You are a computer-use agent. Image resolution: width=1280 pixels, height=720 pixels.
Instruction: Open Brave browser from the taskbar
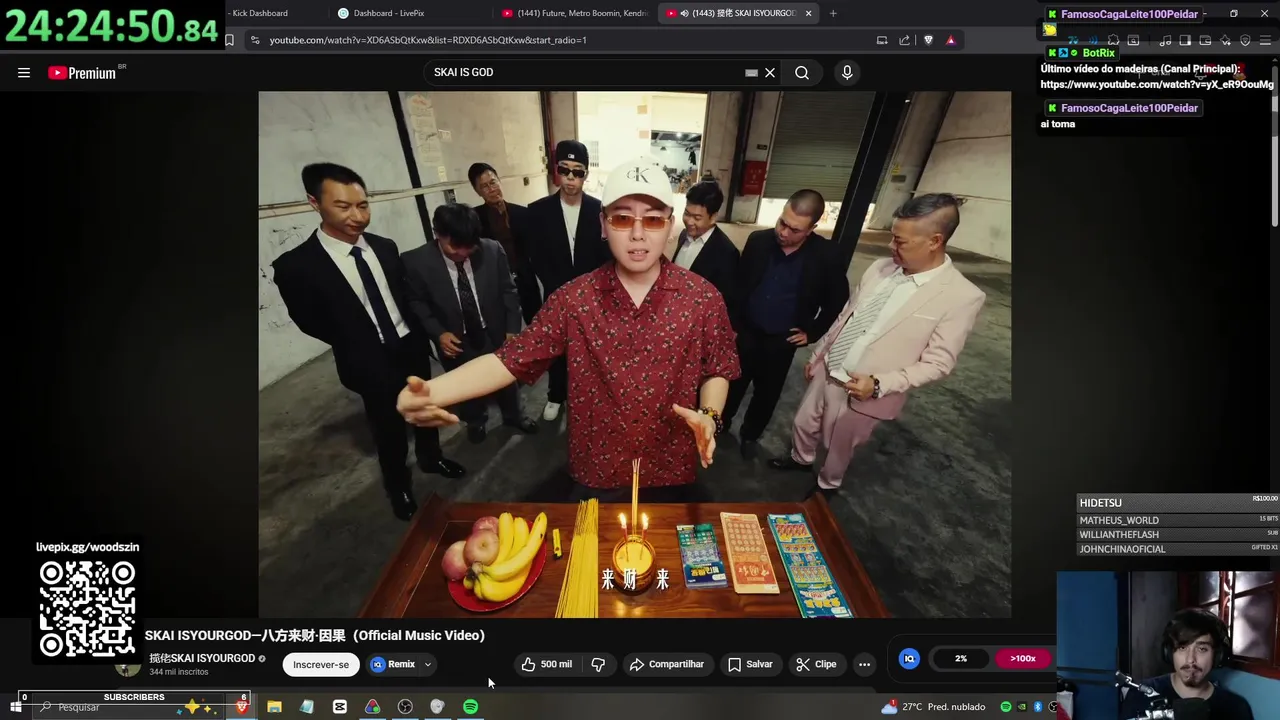(x=241, y=707)
